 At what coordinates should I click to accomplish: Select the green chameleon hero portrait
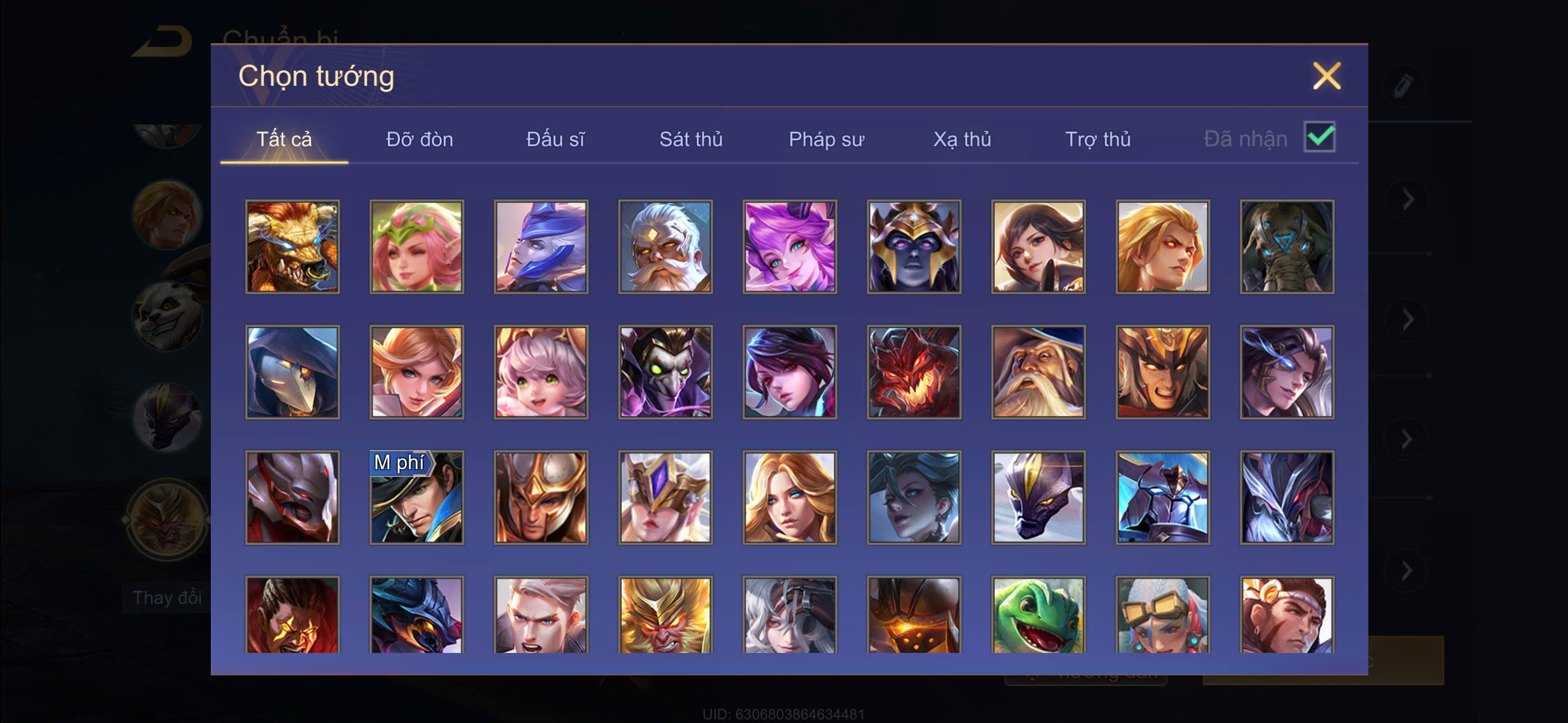(x=1038, y=615)
